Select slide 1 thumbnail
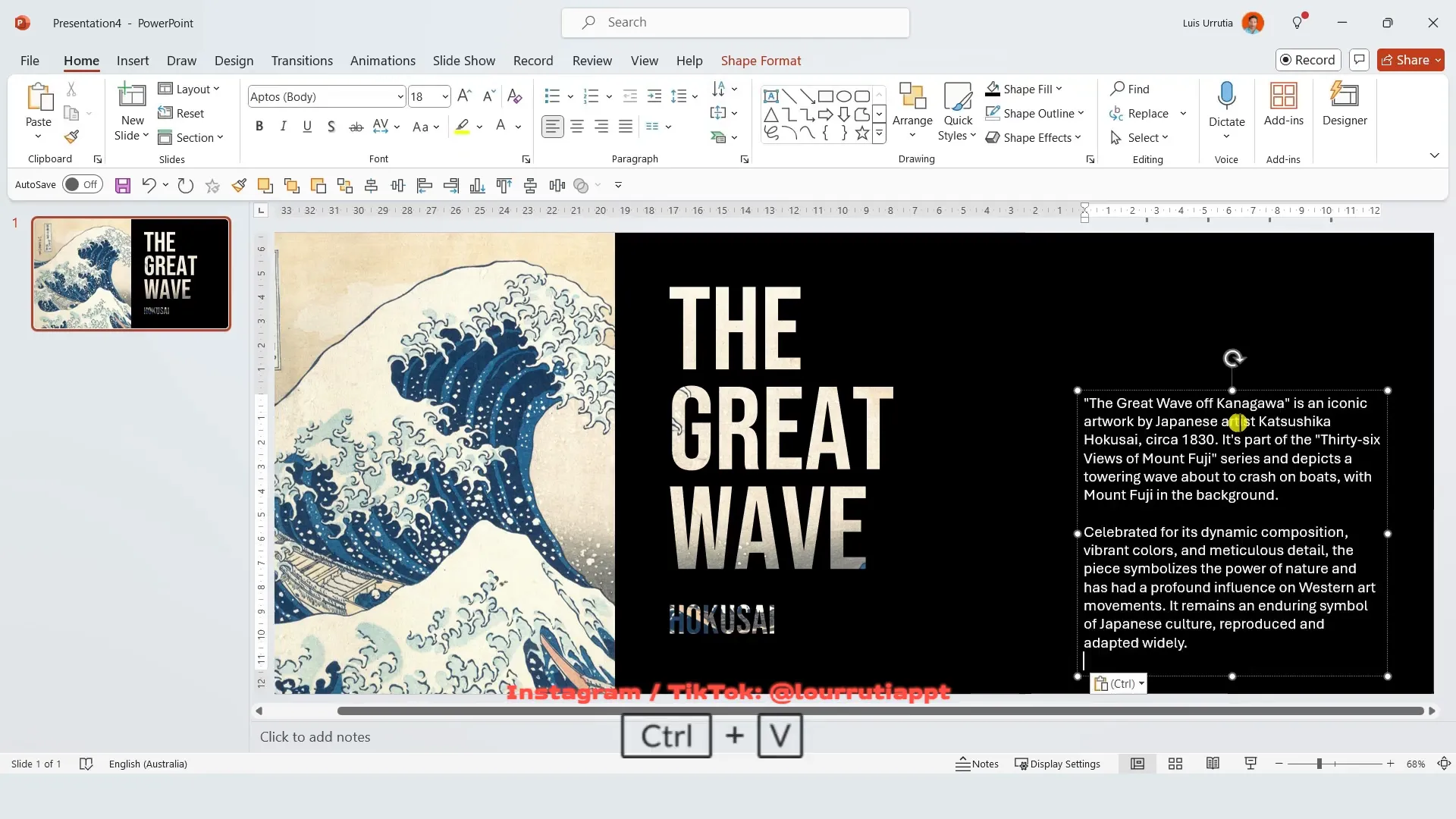Image resolution: width=1456 pixels, height=819 pixels. (x=130, y=274)
